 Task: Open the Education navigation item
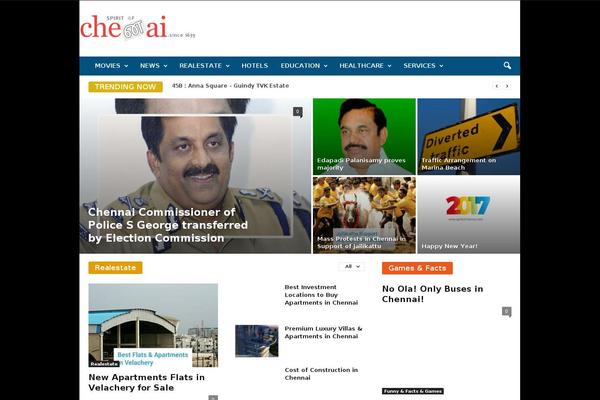click(300, 66)
